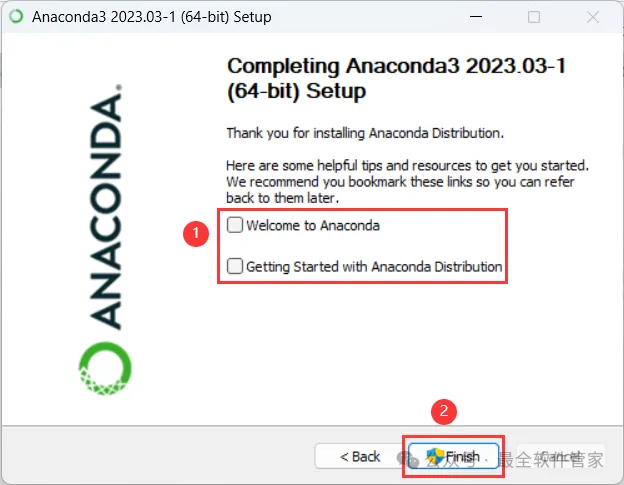Click the red numbered circle 2 marker
Image resolution: width=624 pixels, height=485 pixels.
[x=444, y=411]
